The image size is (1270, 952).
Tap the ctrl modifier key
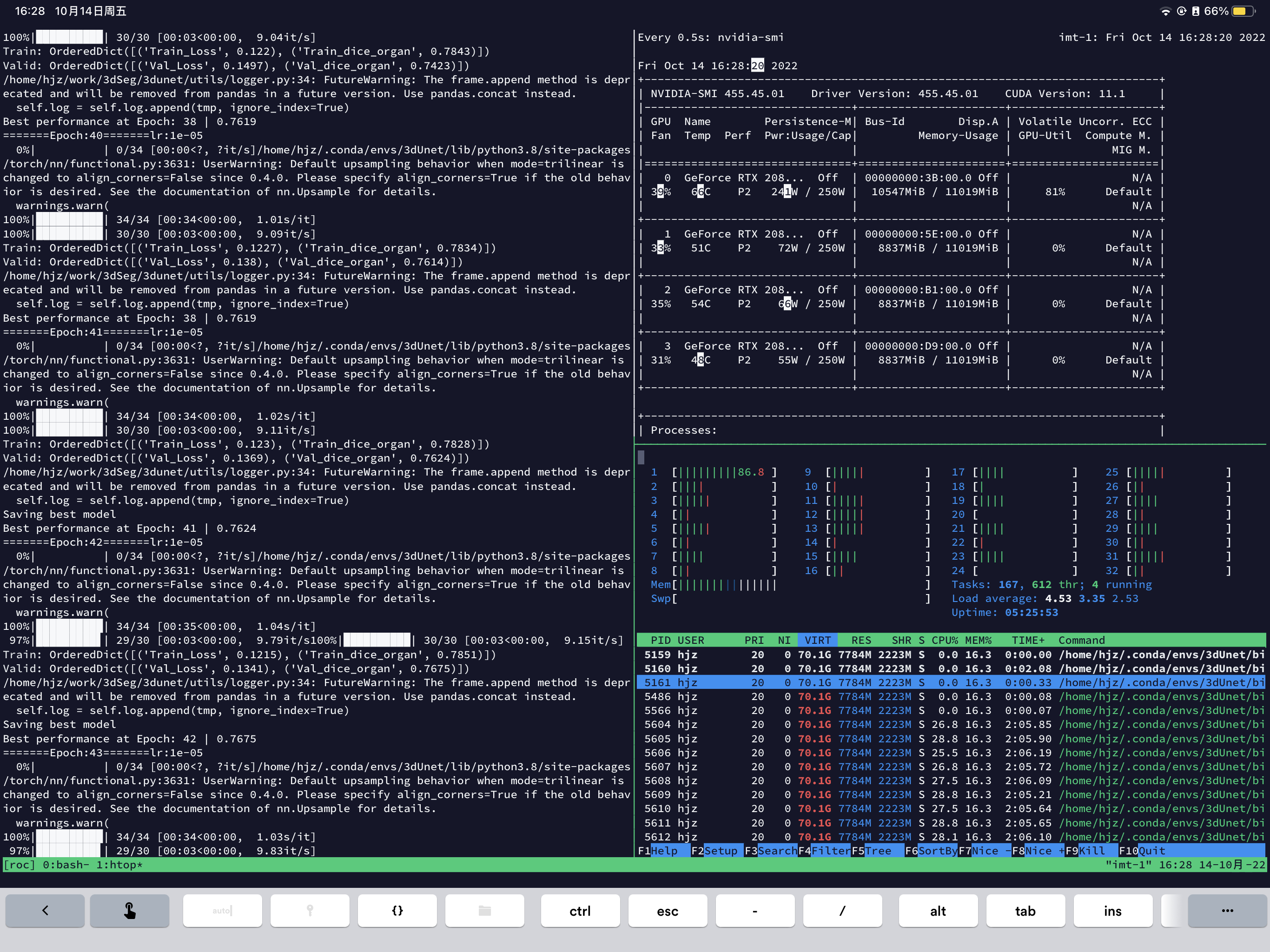pyautogui.click(x=580, y=910)
